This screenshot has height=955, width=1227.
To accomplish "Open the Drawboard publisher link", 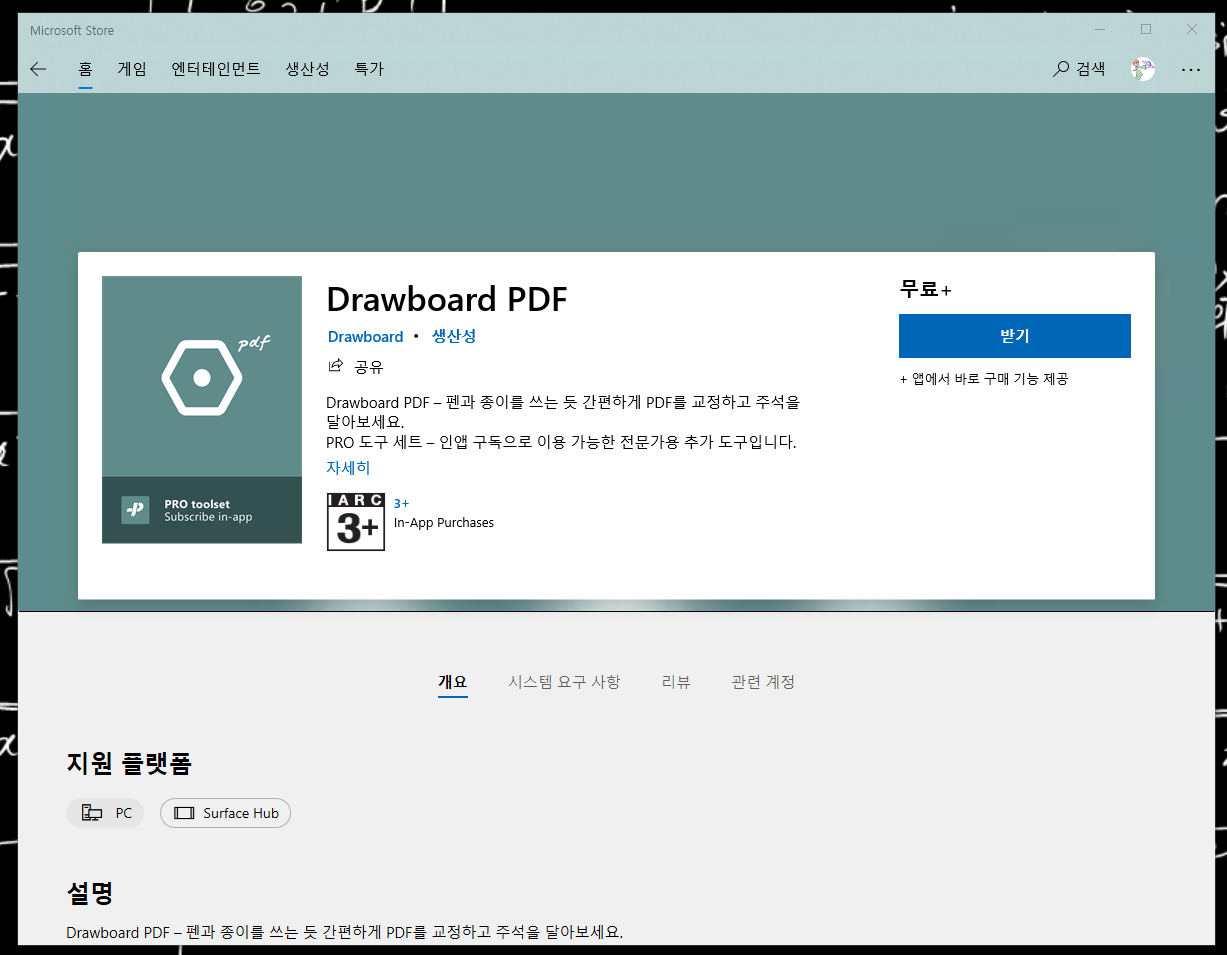I will tap(366, 337).
